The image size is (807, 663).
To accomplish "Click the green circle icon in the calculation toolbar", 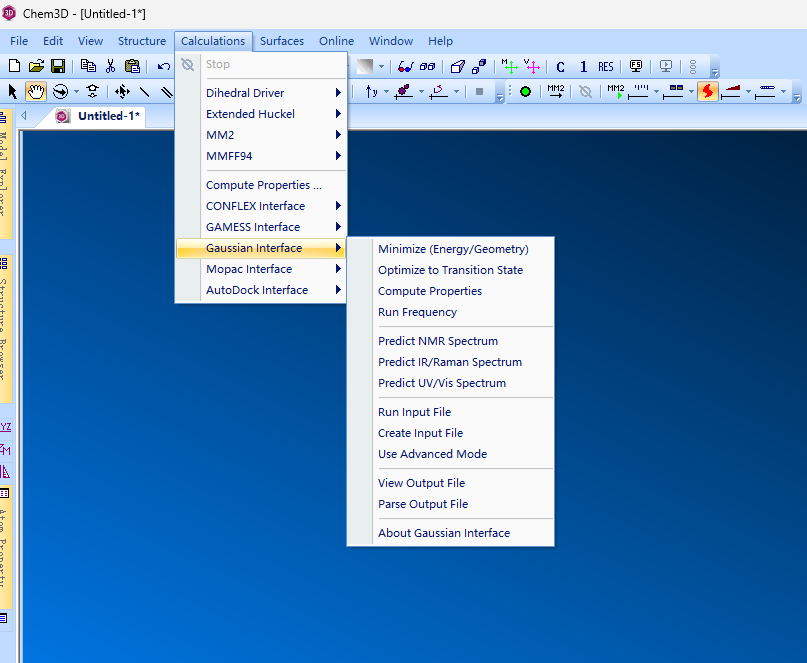I will (525, 92).
